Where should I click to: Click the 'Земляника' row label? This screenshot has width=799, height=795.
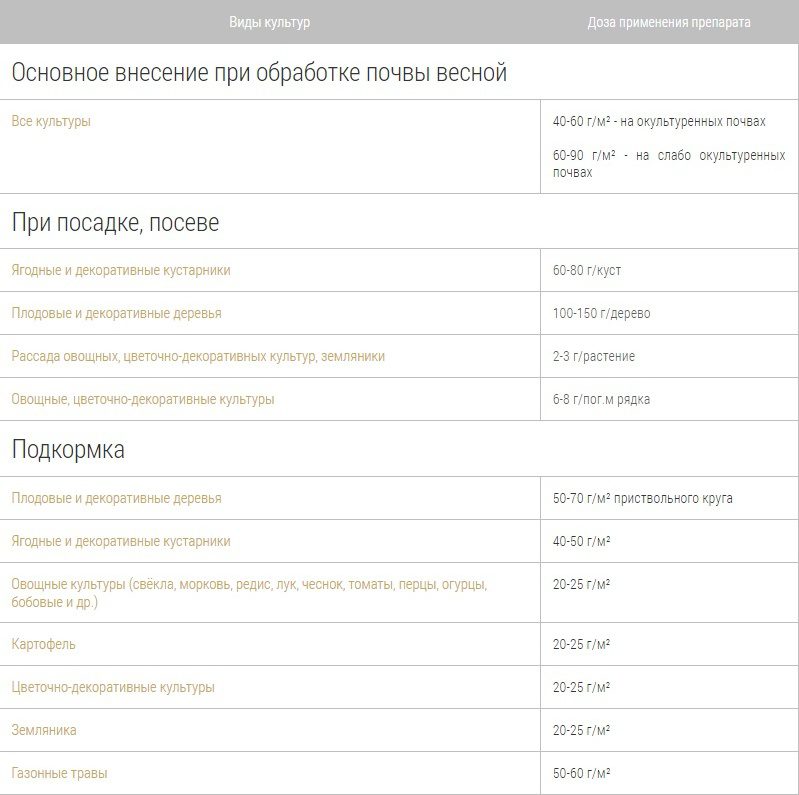point(44,731)
